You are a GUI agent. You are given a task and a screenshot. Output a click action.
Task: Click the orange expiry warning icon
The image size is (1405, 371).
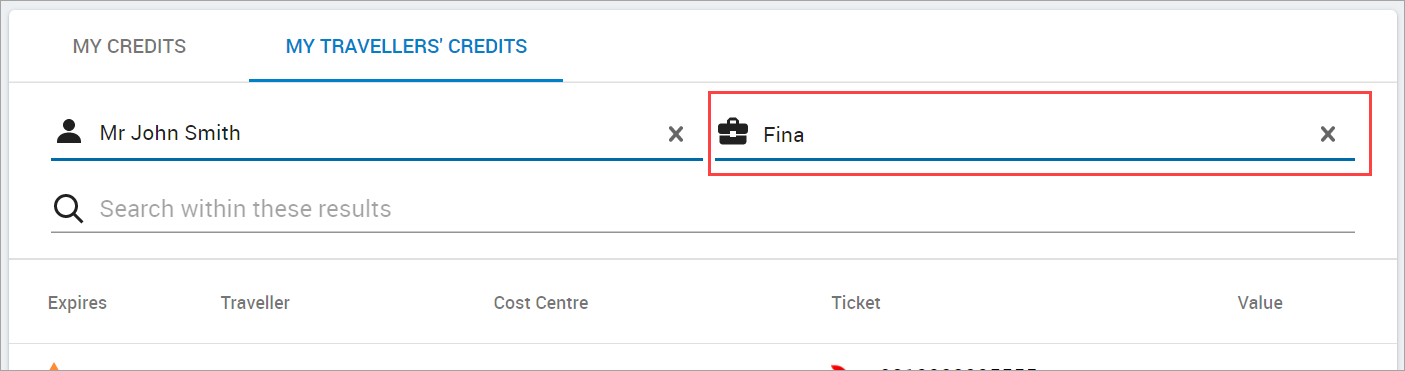pyautogui.click(x=54, y=366)
